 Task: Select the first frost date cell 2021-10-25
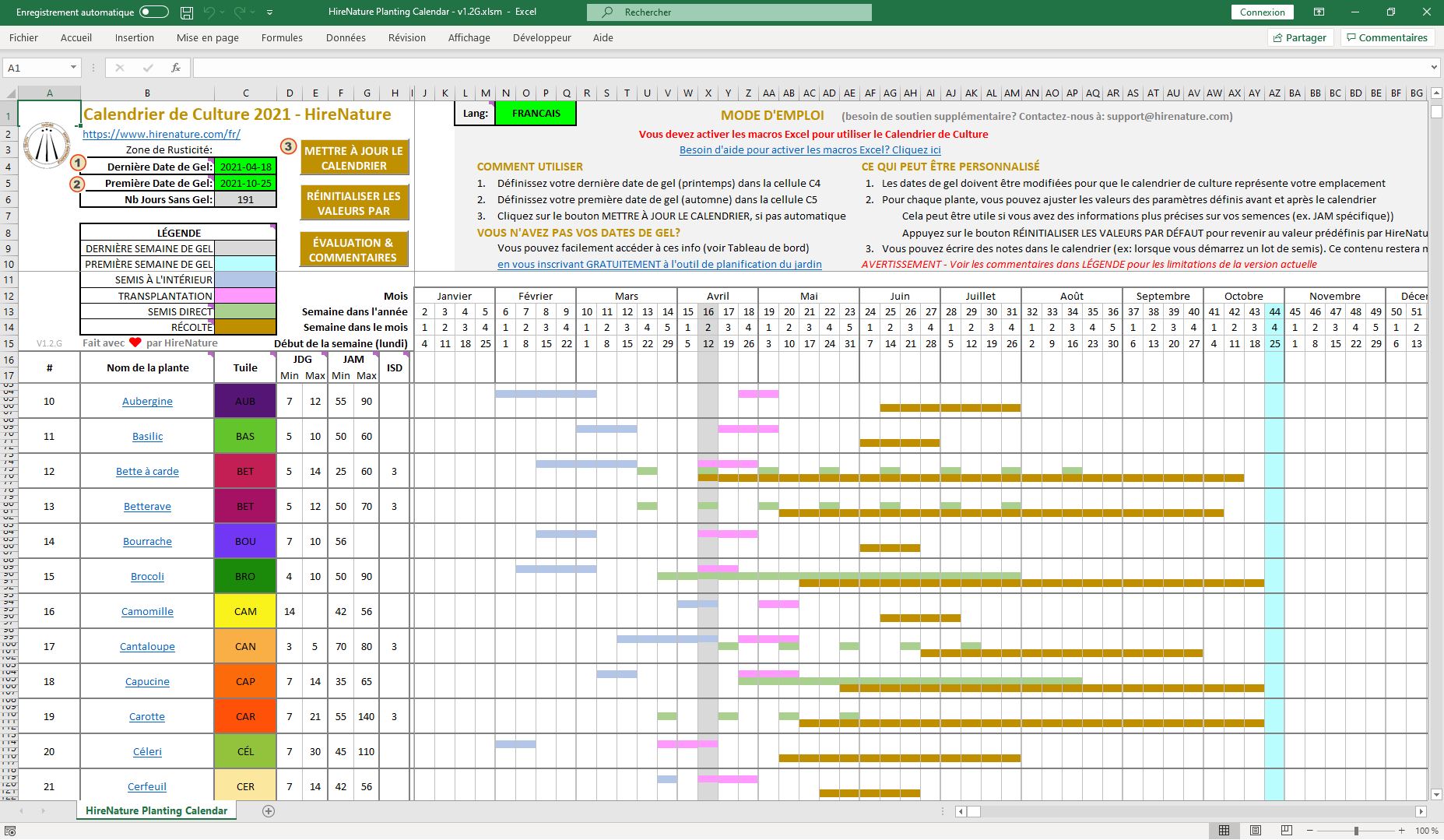tap(245, 183)
